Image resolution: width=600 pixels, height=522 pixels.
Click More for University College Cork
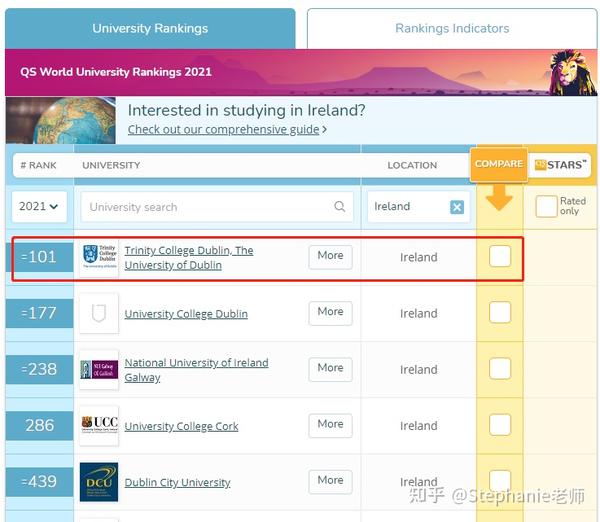[330, 424]
